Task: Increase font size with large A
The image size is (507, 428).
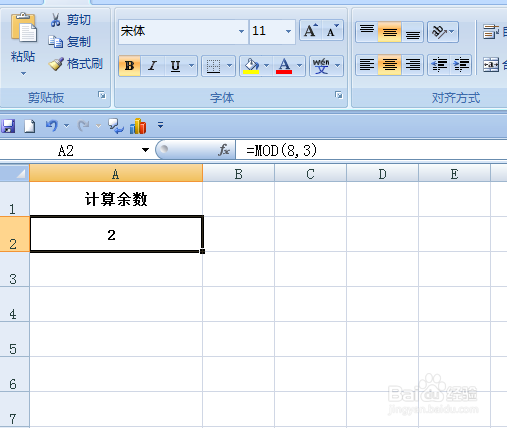Action: click(x=311, y=31)
